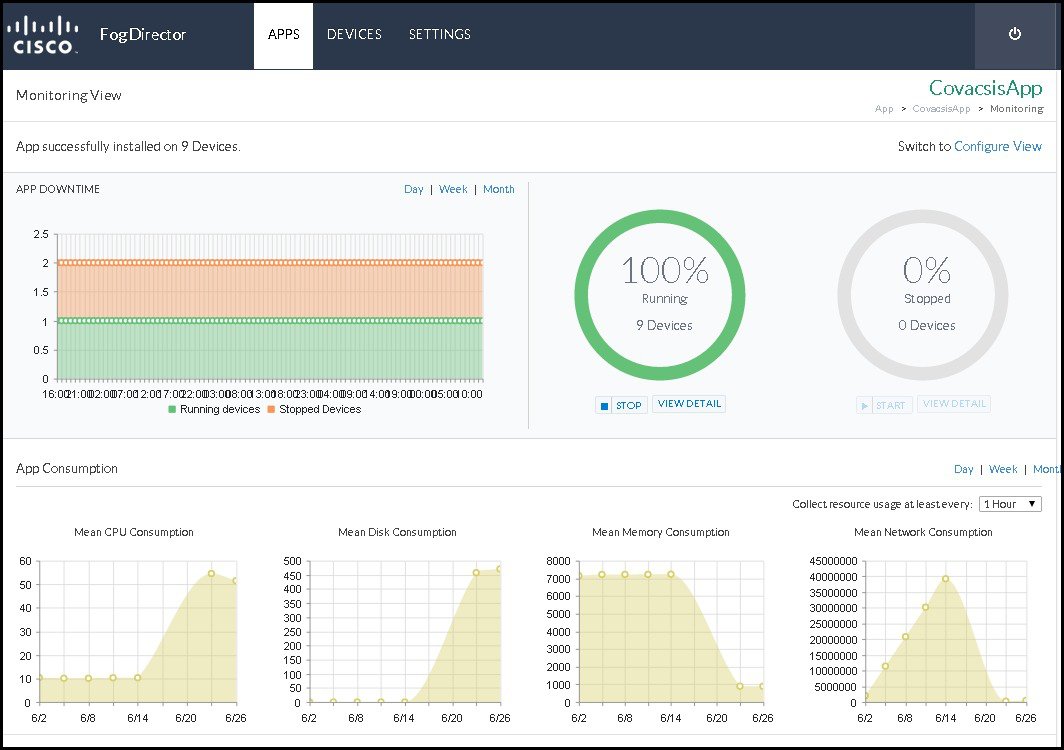Click the Mean Network Consumption chart title
The height and width of the screenshot is (750, 1064).
(923, 532)
